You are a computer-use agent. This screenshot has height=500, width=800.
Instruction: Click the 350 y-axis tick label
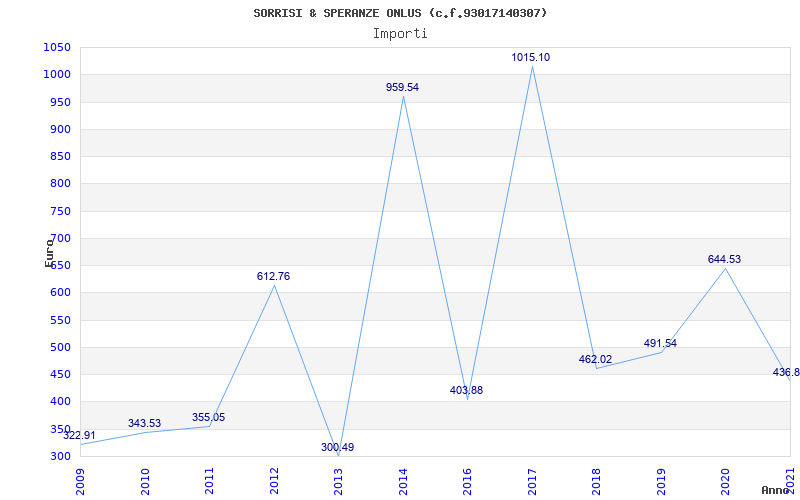tap(60, 429)
